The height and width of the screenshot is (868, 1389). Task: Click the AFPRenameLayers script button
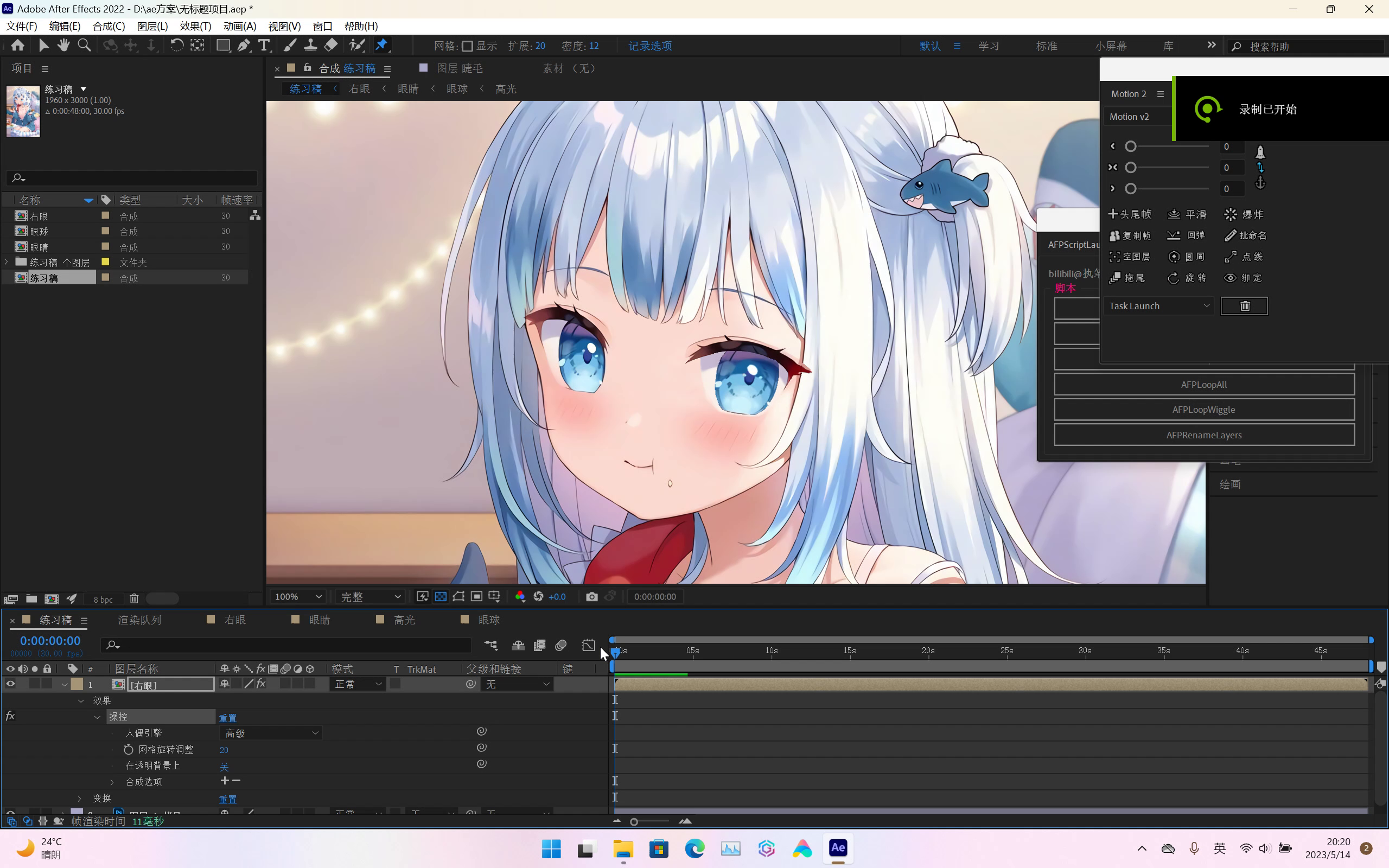coord(1204,435)
